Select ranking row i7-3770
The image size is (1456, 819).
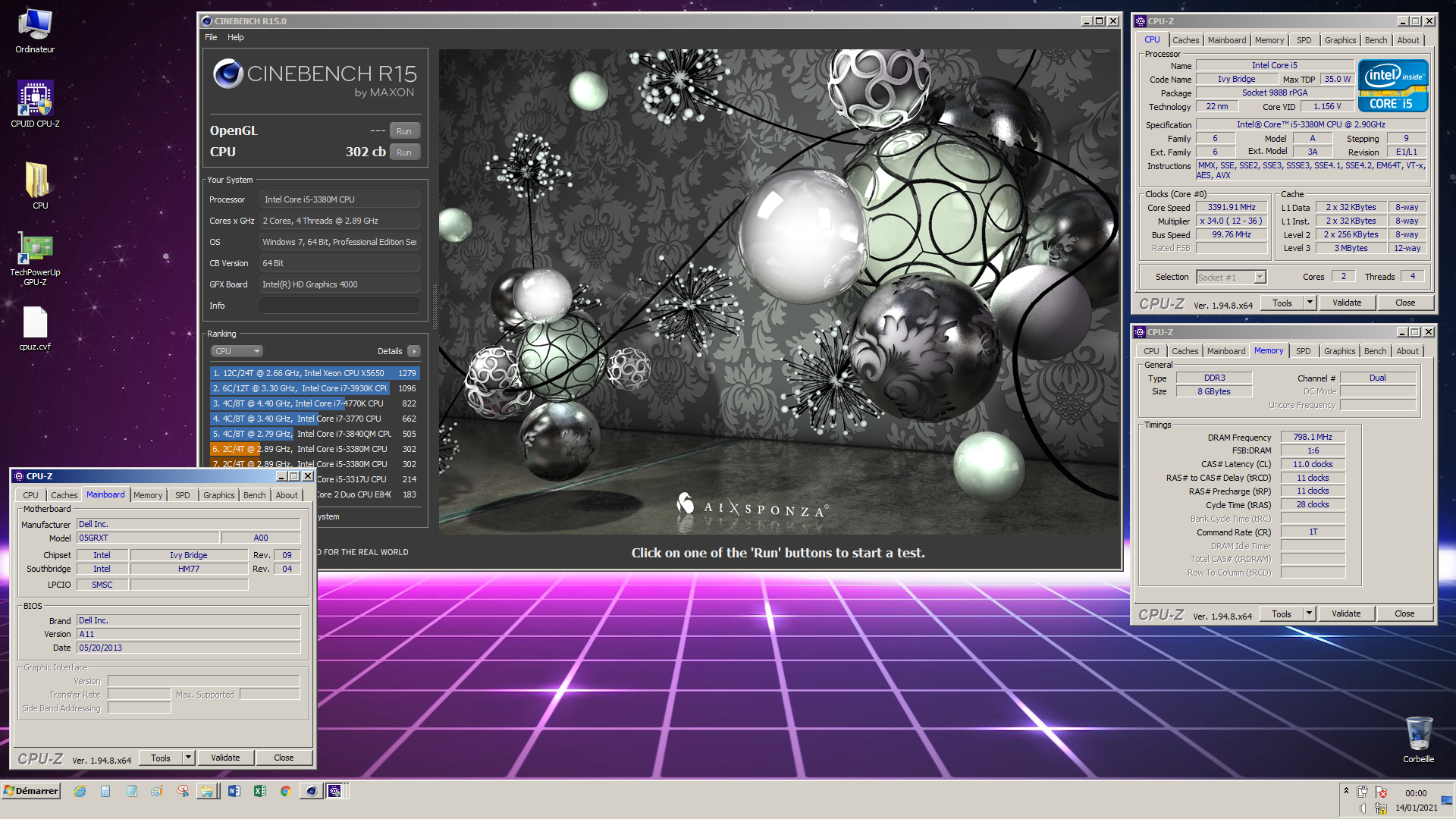tap(315, 419)
